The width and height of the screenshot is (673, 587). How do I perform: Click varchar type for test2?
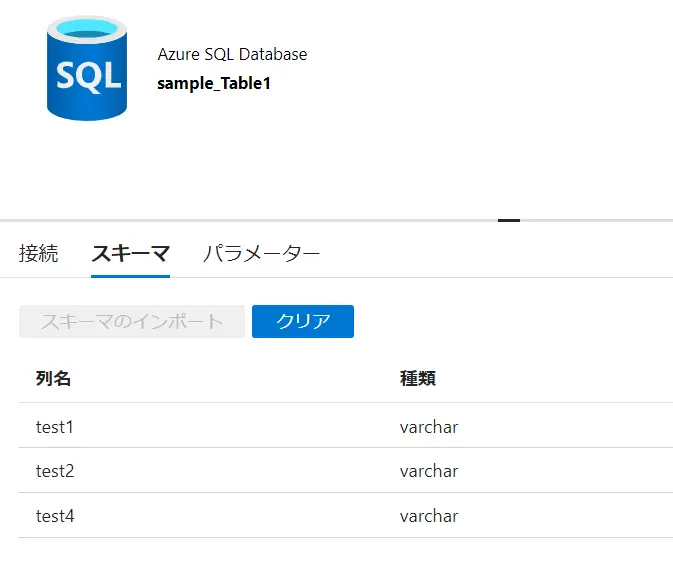click(429, 472)
